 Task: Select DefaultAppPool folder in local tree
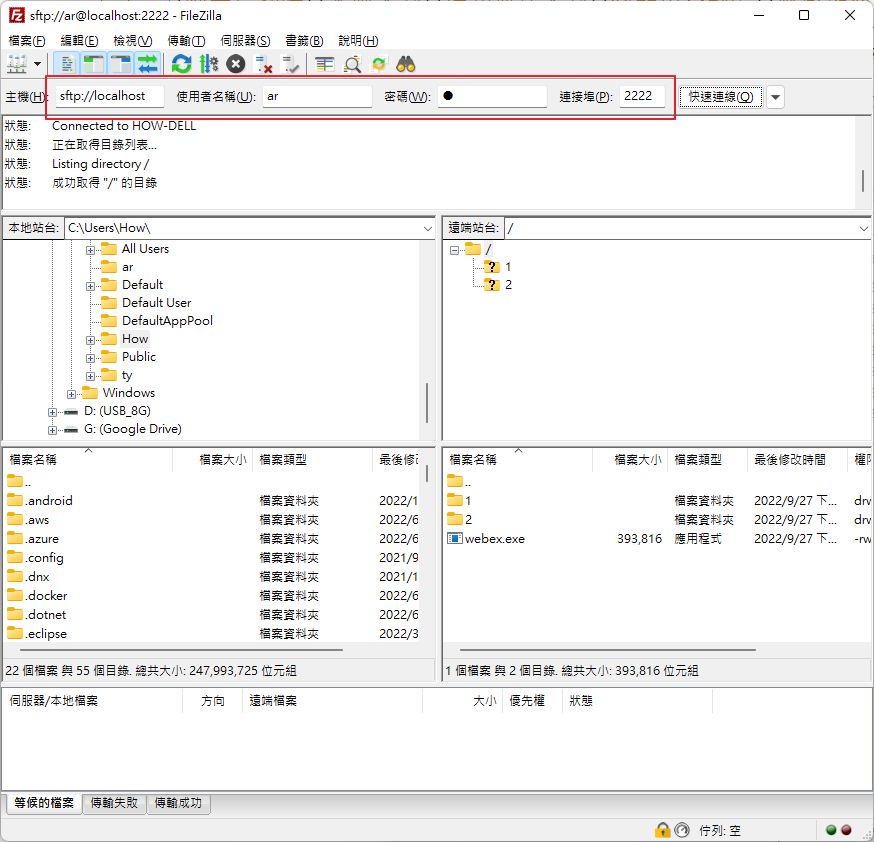click(x=167, y=321)
